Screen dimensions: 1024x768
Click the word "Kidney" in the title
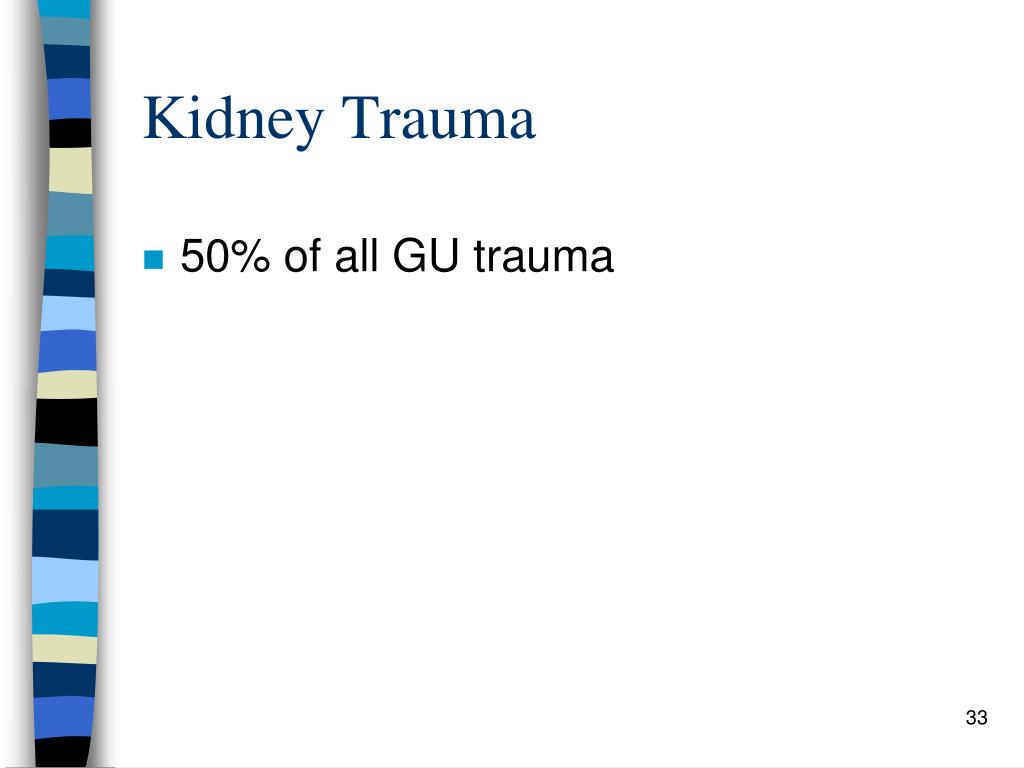234,121
